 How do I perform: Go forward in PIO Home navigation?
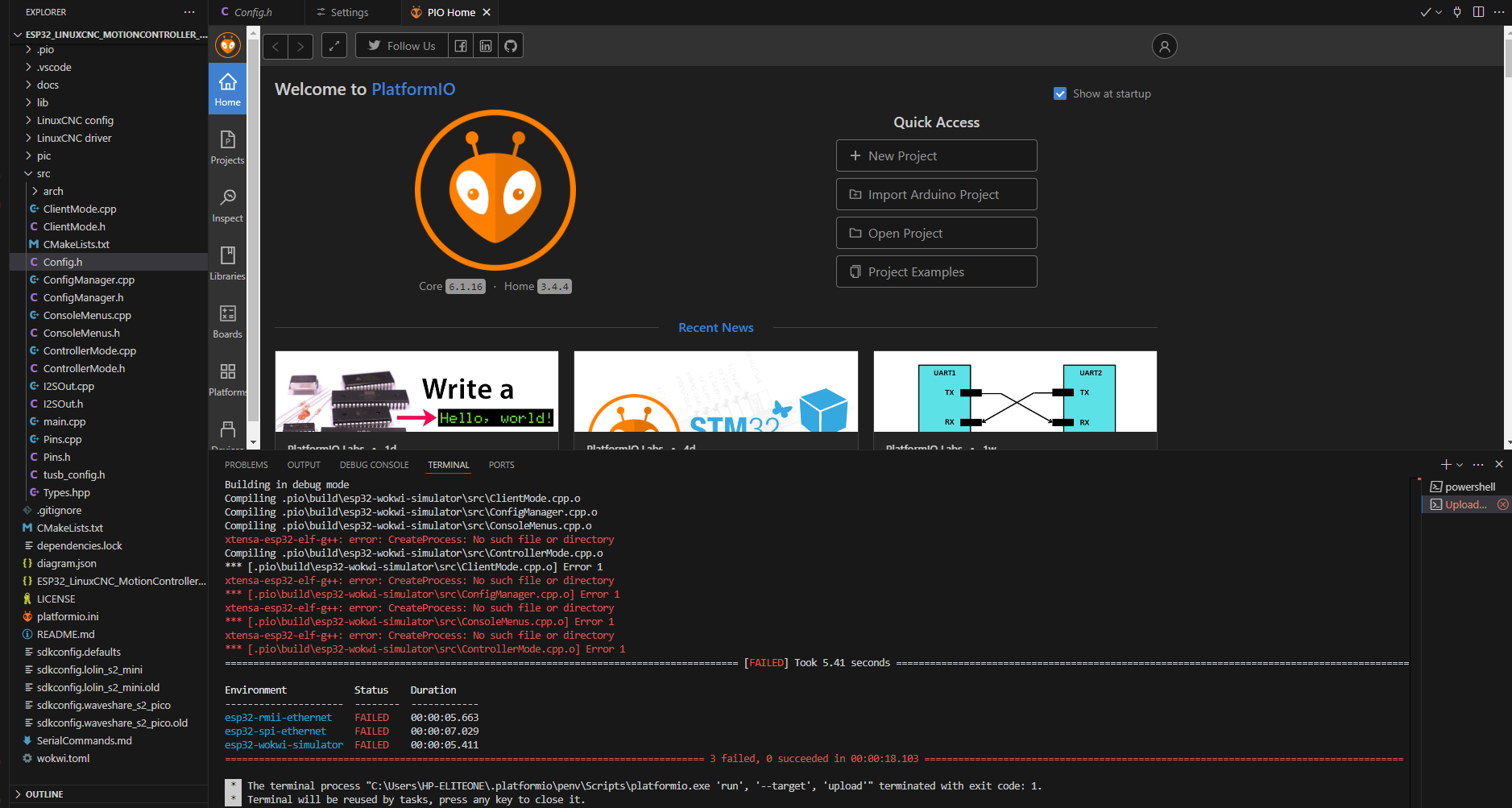tap(300, 46)
